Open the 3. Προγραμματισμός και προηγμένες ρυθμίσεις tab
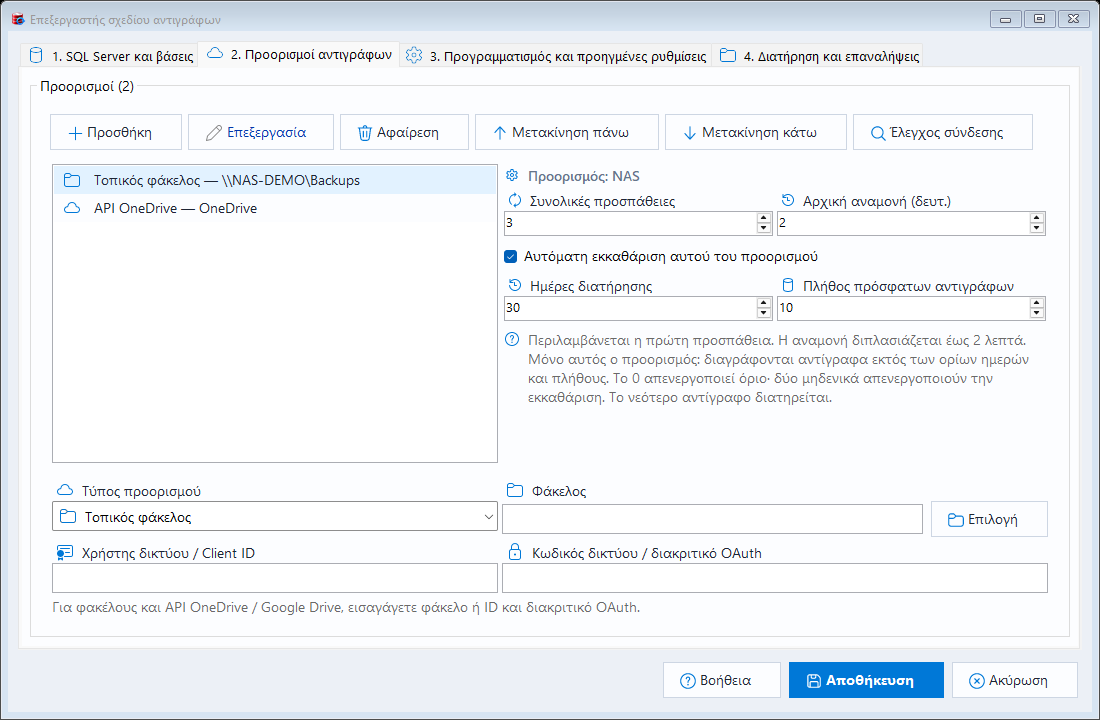Screen dimensions: 1100x720 556,55
